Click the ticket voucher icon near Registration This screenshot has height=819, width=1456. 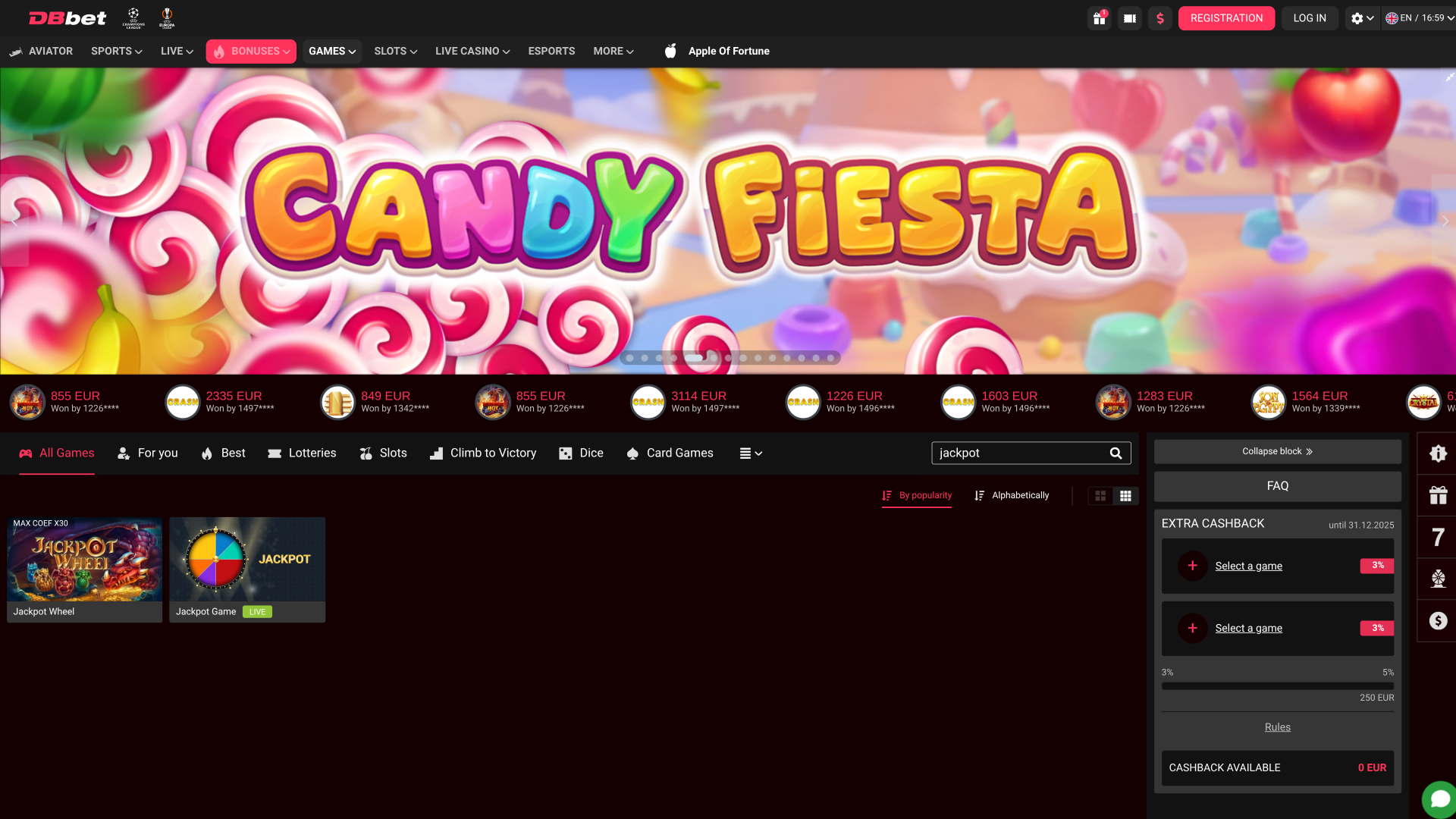(1129, 17)
